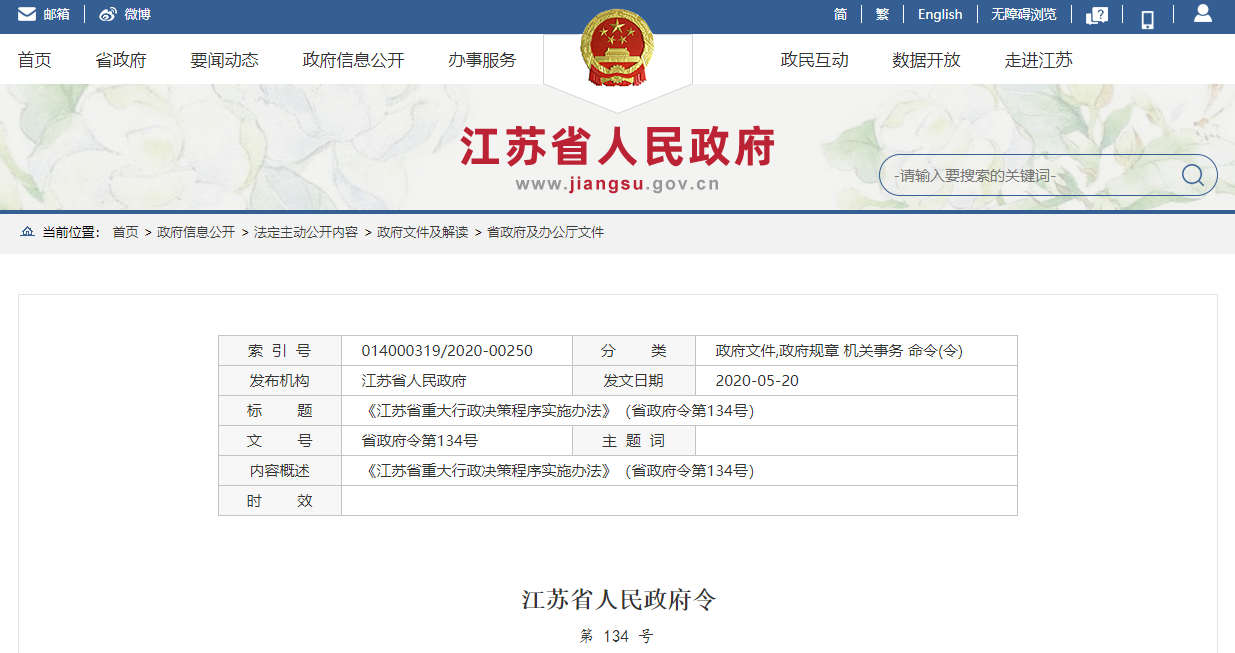Click the heading 江苏省人民政府令

(618, 600)
